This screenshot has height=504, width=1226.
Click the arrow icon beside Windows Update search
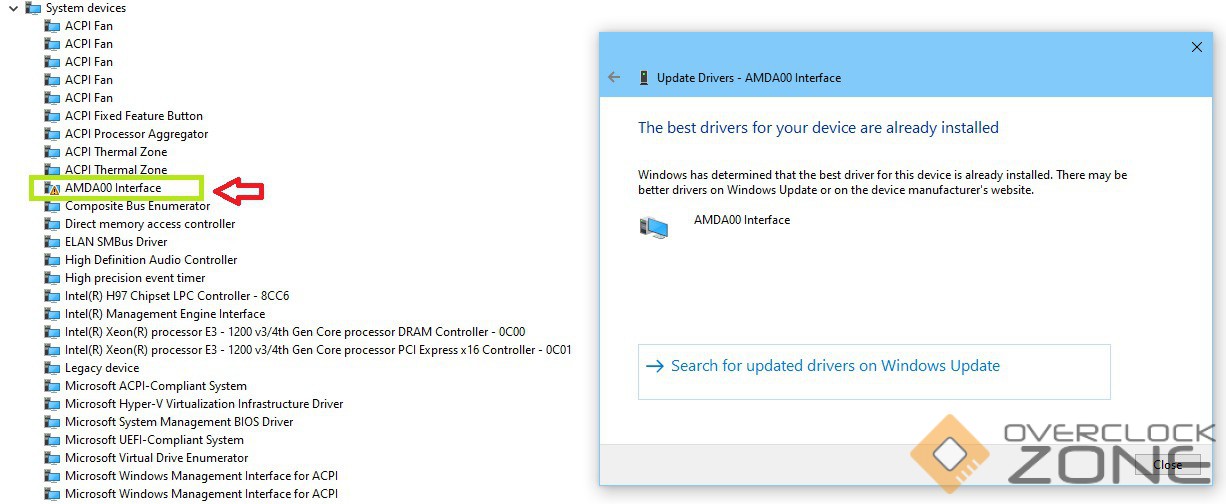(x=655, y=366)
